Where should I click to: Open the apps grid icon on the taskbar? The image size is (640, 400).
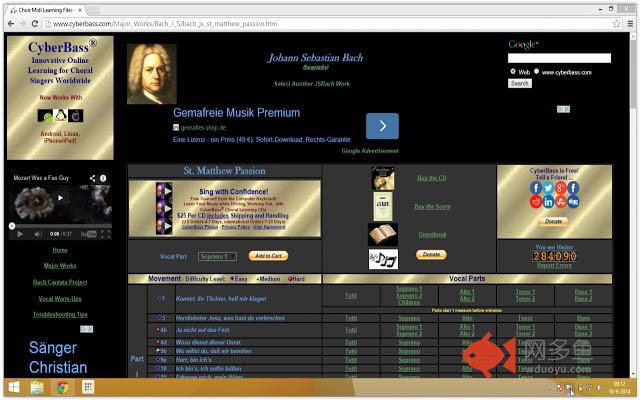click(x=88, y=387)
